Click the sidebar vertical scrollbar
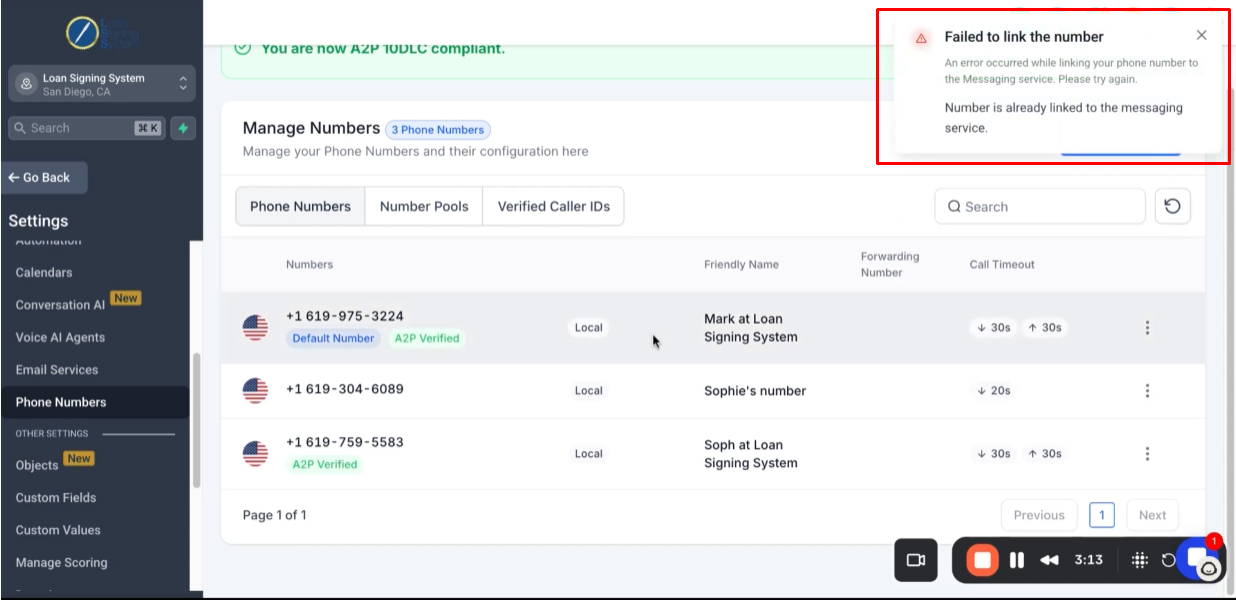The height and width of the screenshot is (600, 1236). coord(197,420)
